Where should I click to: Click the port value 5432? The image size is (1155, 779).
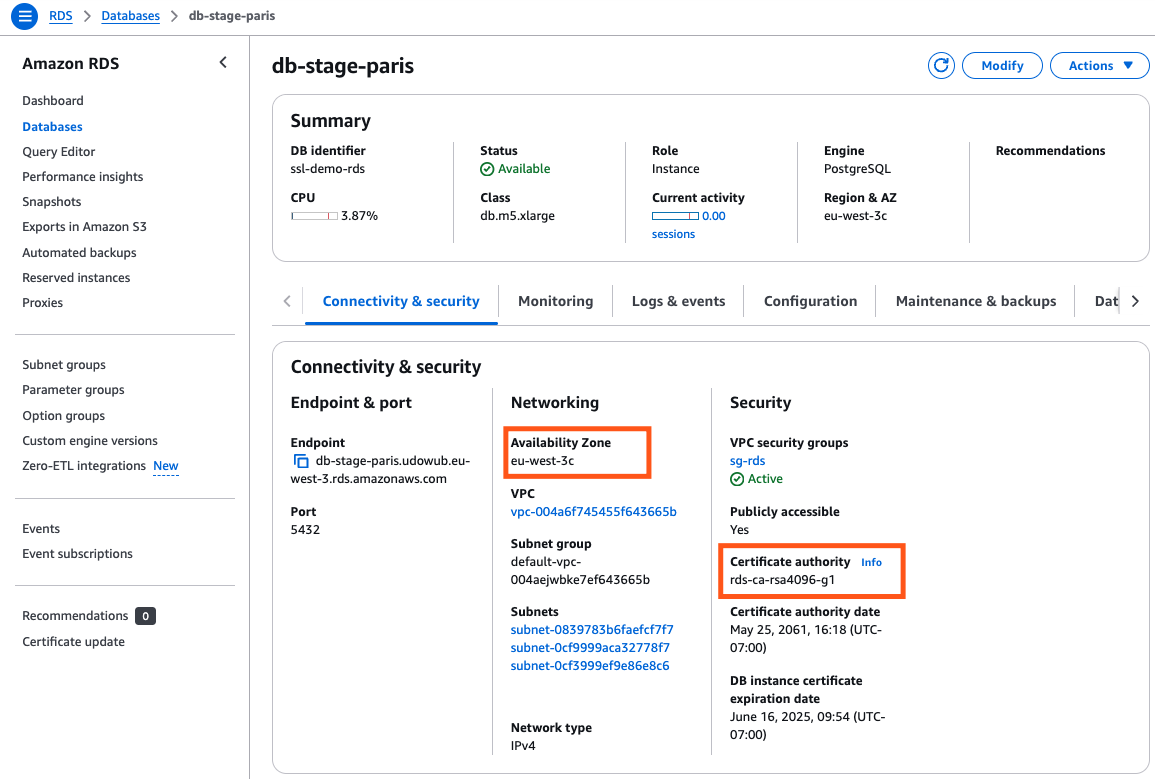click(x=305, y=530)
